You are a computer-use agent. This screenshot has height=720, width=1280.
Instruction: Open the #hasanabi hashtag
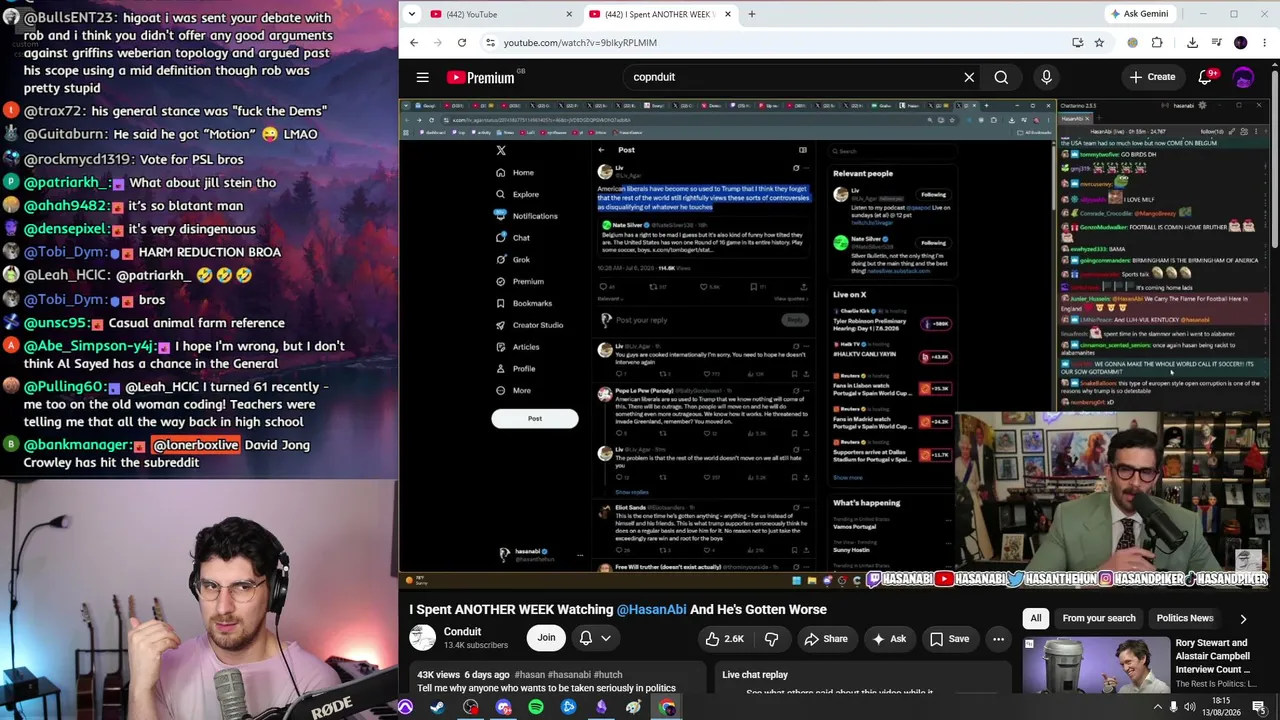pyautogui.click(x=569, y=675)
